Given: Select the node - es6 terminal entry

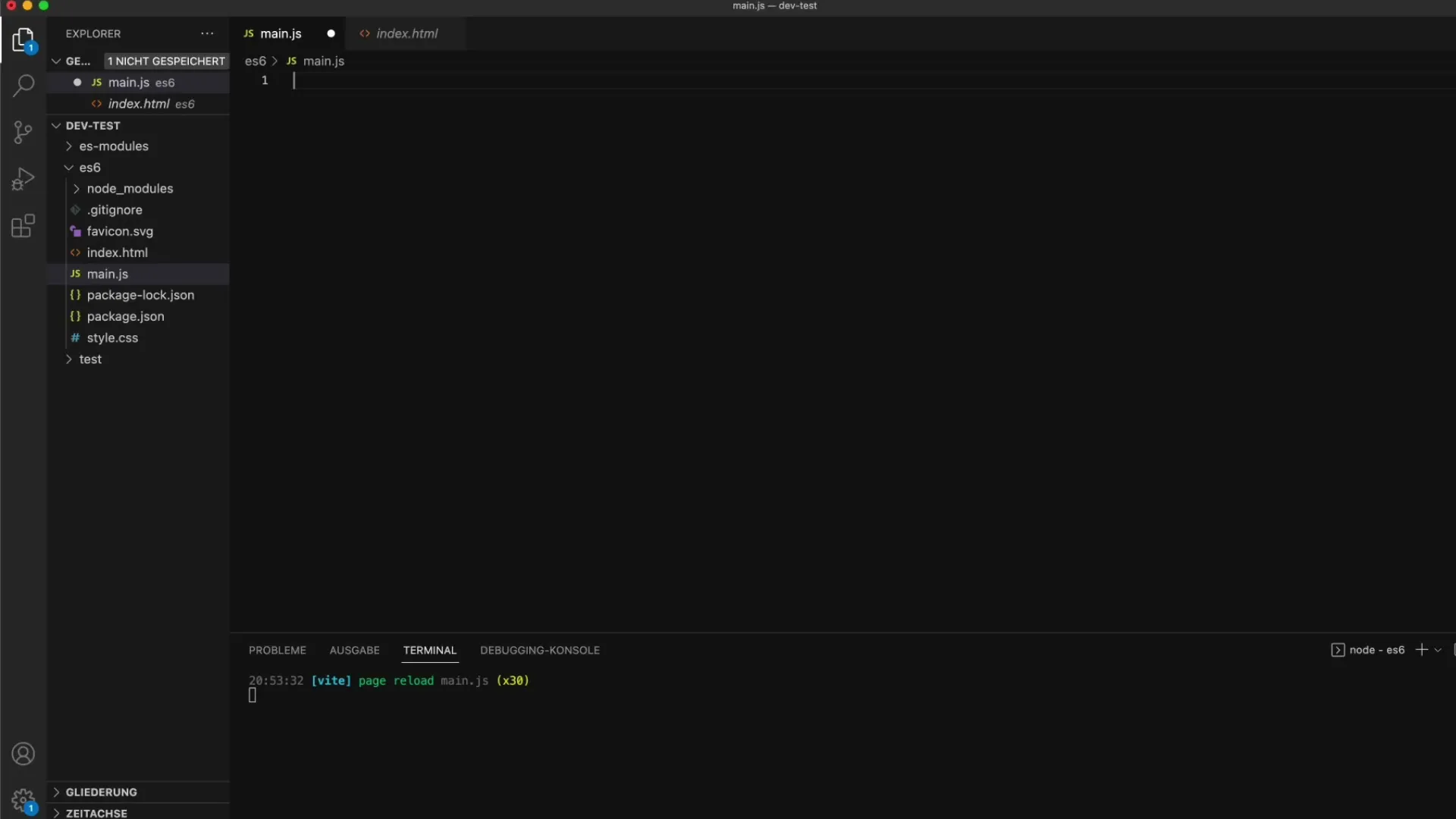Looking at the screenshot, I should point(1368,650).
